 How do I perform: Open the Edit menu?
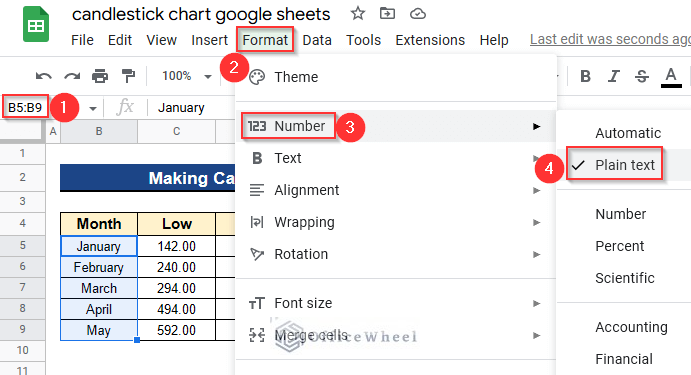[120, 40]
